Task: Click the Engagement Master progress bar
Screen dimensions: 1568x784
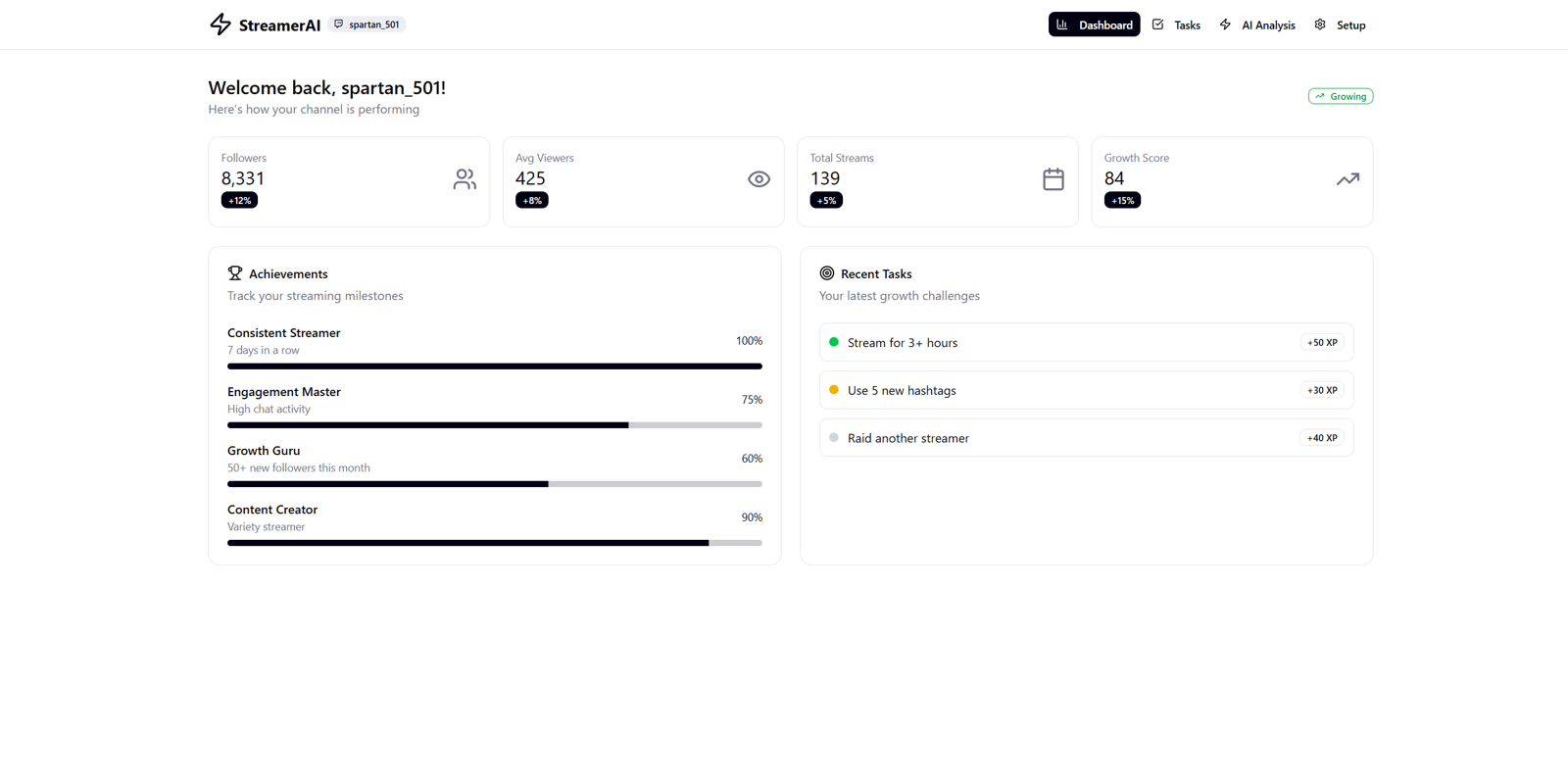Action: (x=495, y=425)
